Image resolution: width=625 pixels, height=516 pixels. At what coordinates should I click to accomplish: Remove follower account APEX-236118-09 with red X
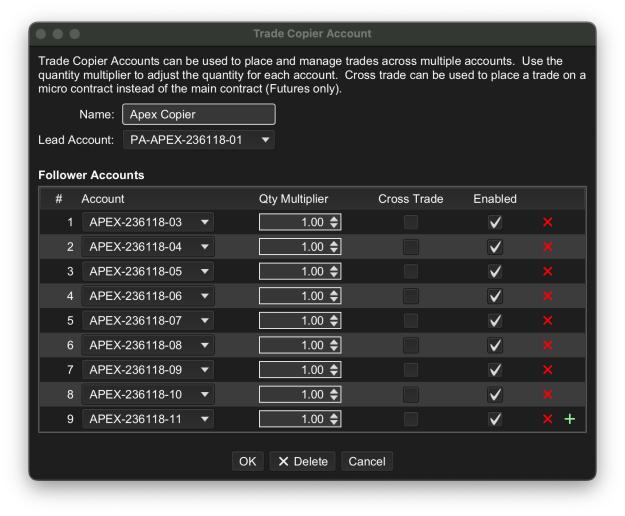coord(548,370)
